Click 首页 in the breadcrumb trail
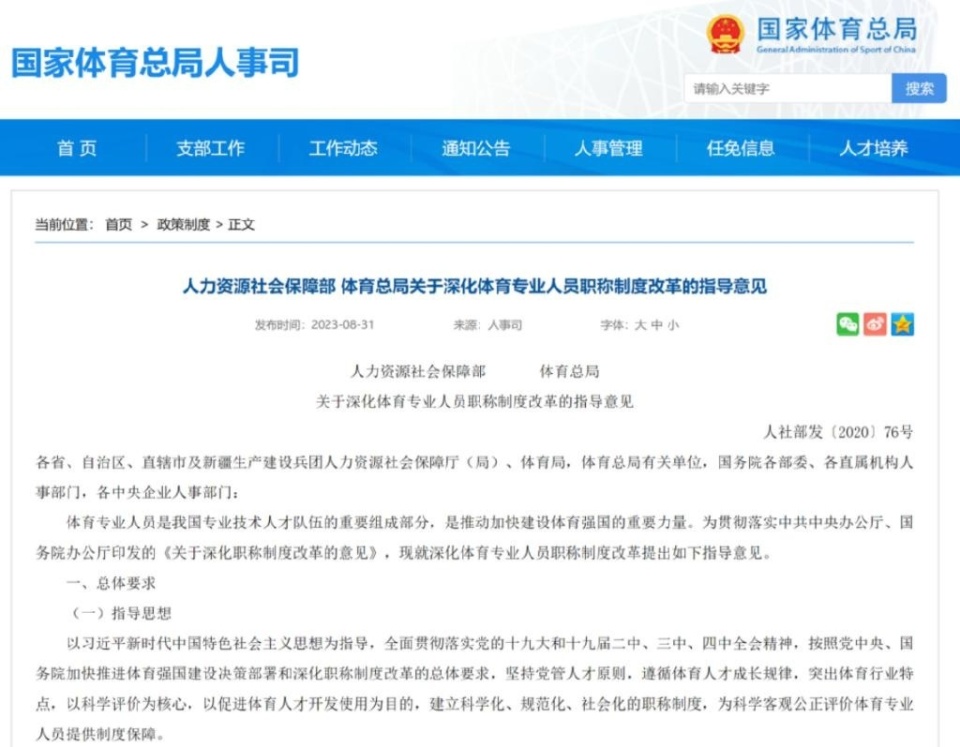The width and height of the screenshot is (960, 747). 118,224
